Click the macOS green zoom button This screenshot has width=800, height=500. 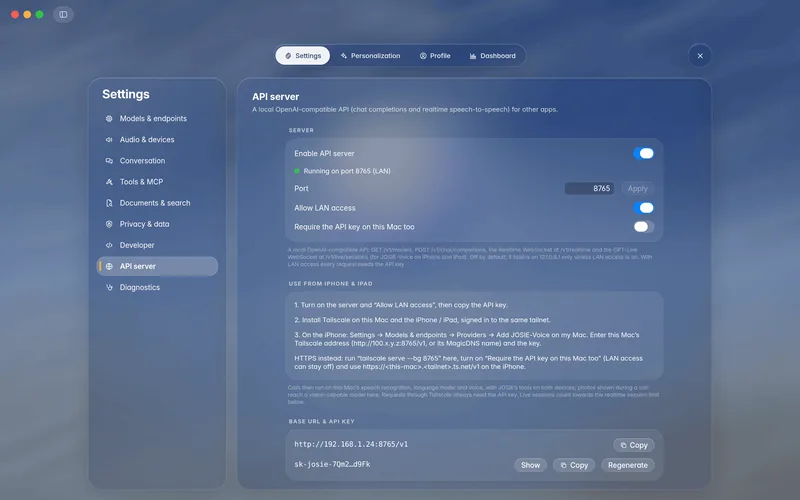click(39, 14)
